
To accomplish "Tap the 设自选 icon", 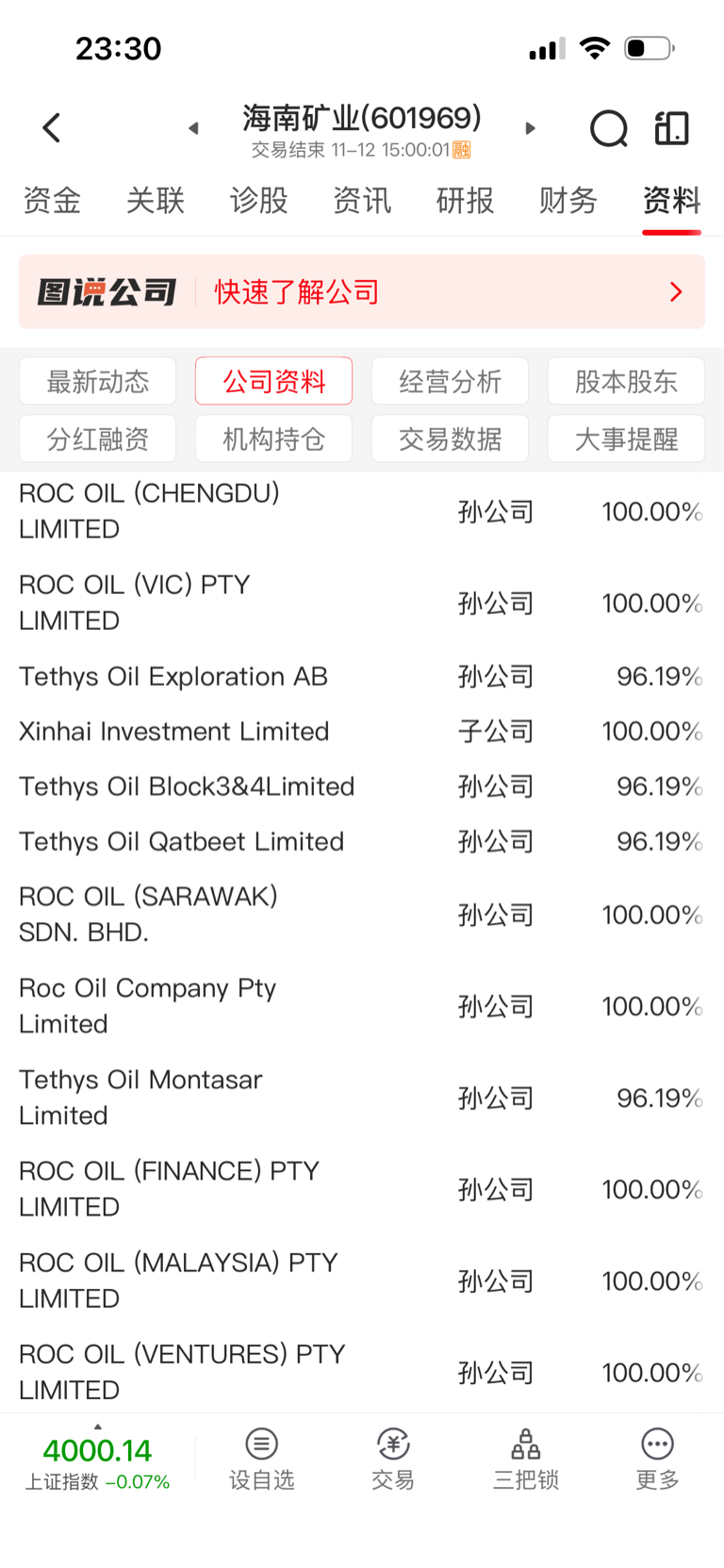I will click(x=262, y=1444).
